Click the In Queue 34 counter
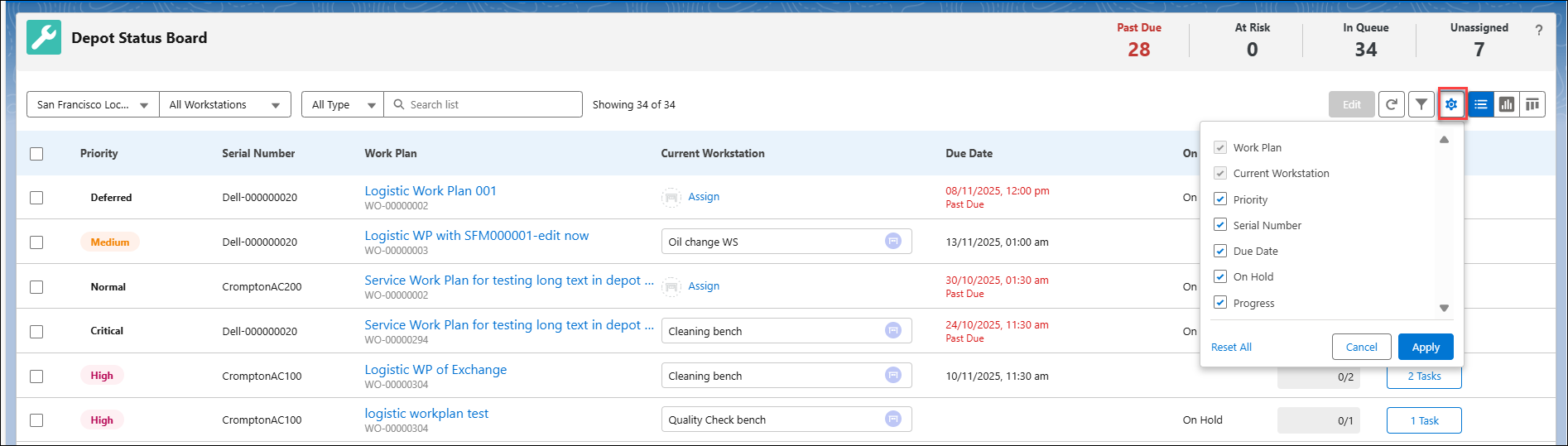Image resolution: width=1568 pixels, height=446 pixels. (x=1366, y=40)
